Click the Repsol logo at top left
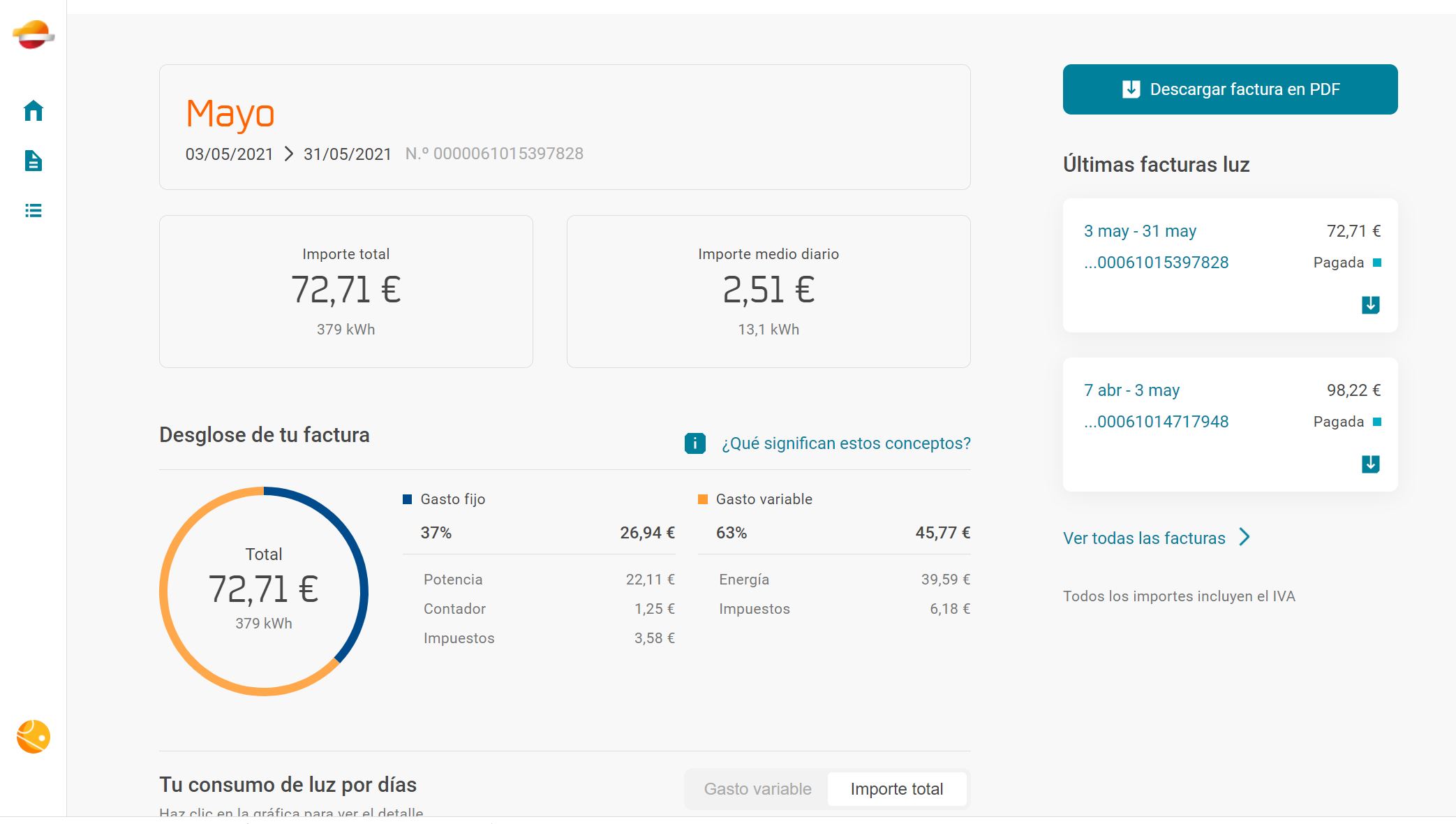 click(x=33, y=35)
